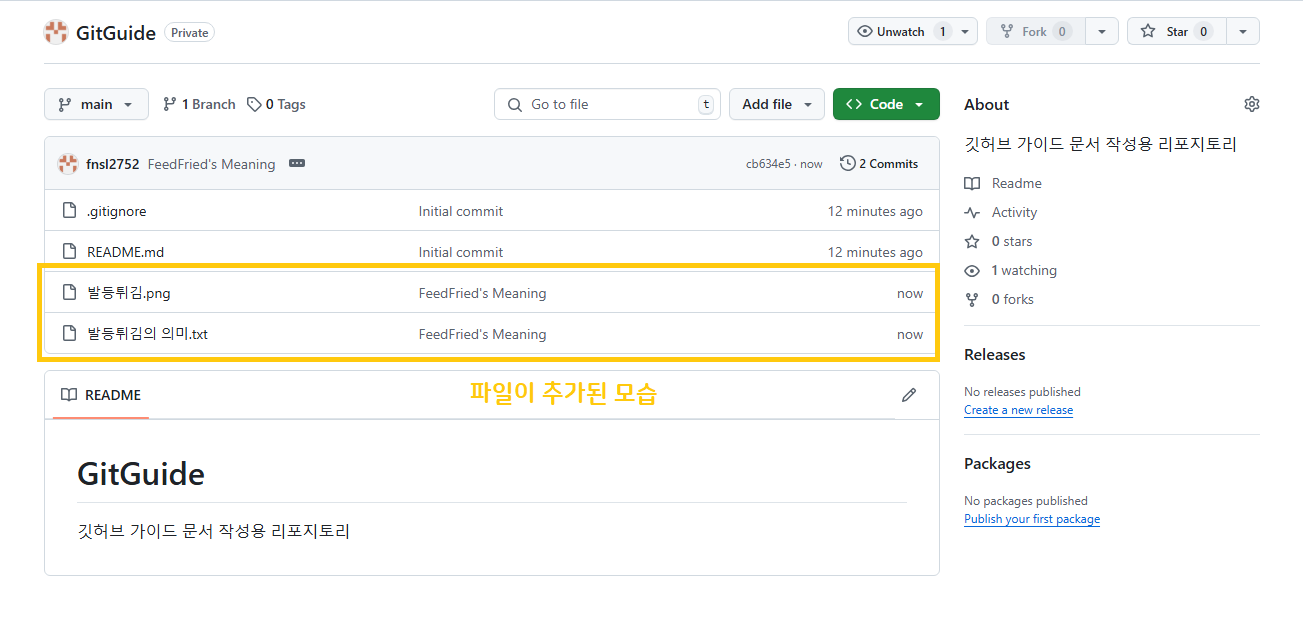This screenshot has height=619, width=1303.
Task: Open Star lists dropdown arrow
Action: 1242,32
